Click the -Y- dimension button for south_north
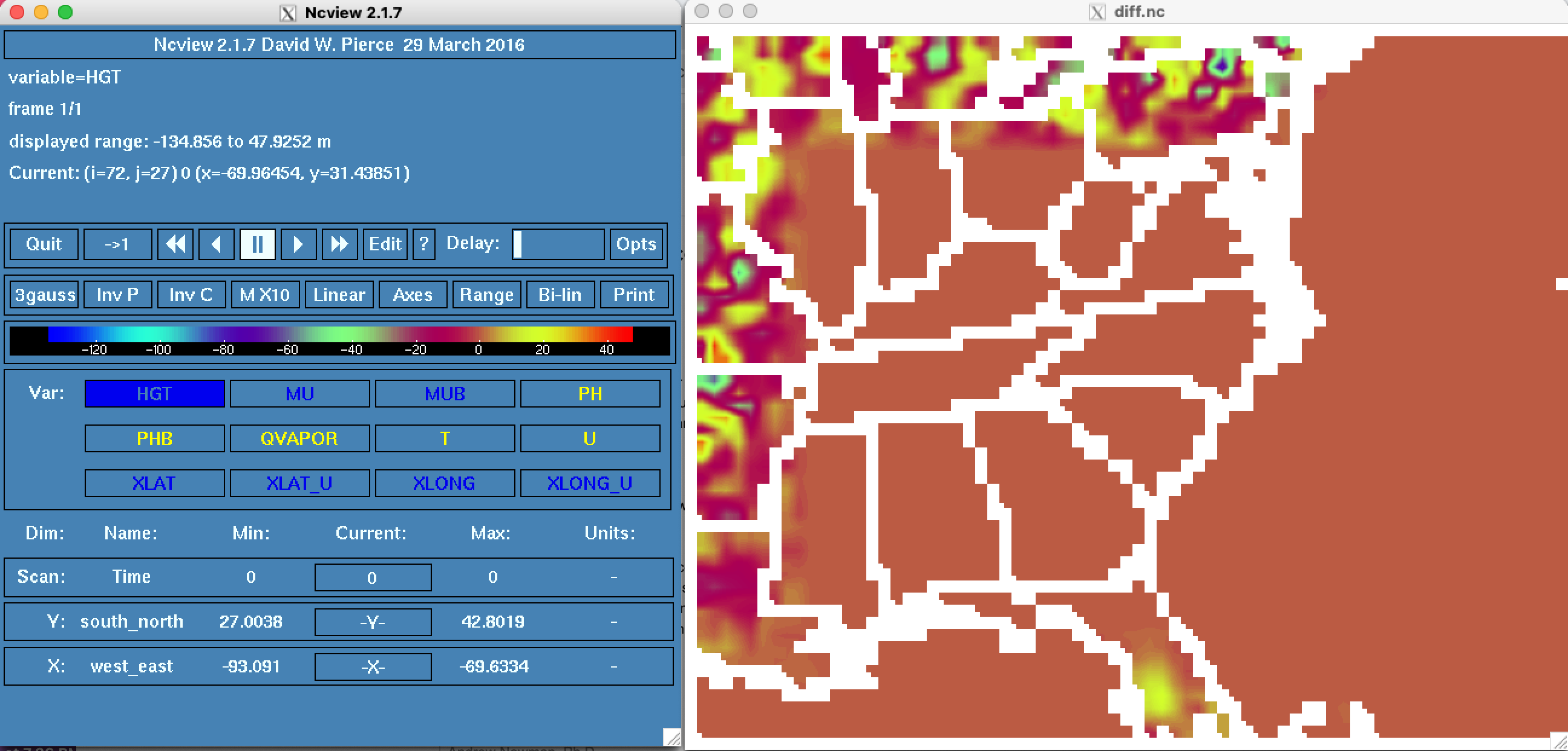Screen dimensions: 1568x751 [x=373, y=622]
